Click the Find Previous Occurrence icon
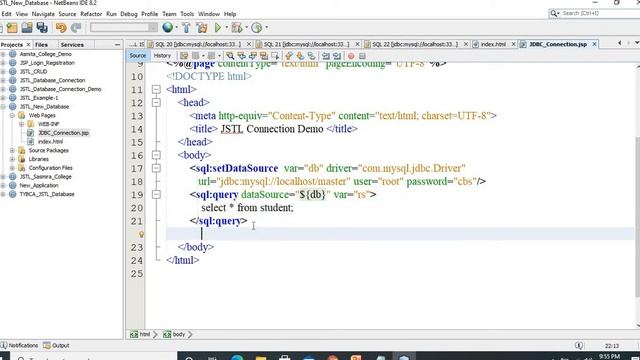640x360 pixels. pos(241,56)
